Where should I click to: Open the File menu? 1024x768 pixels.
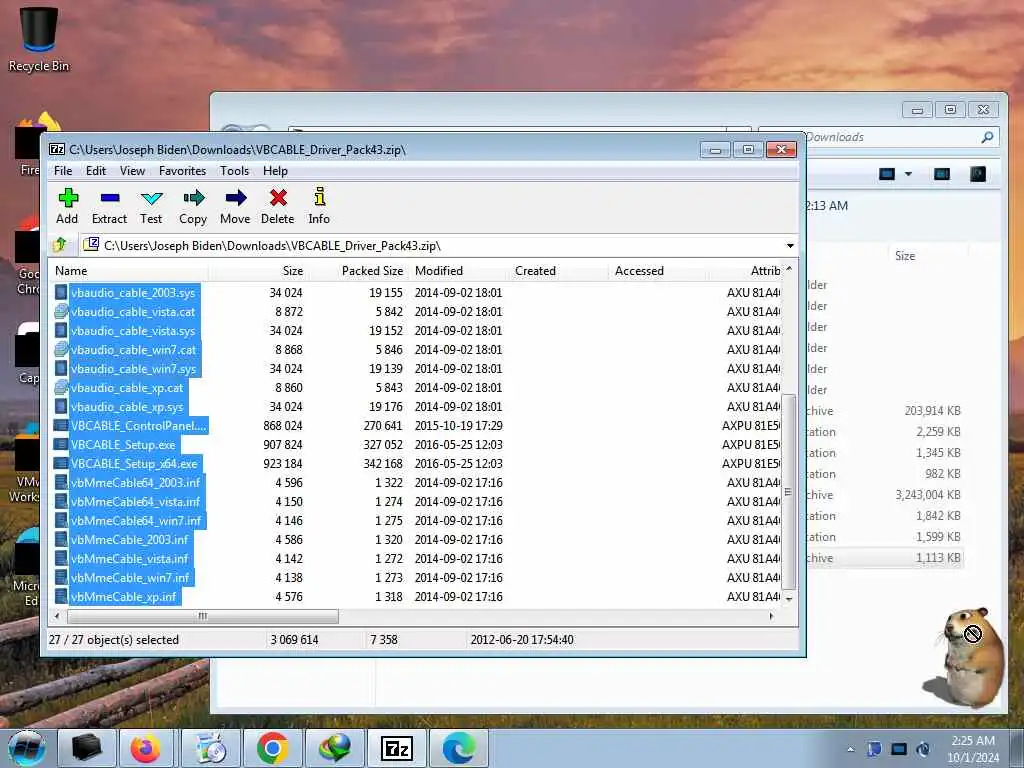tap(63, 170)
